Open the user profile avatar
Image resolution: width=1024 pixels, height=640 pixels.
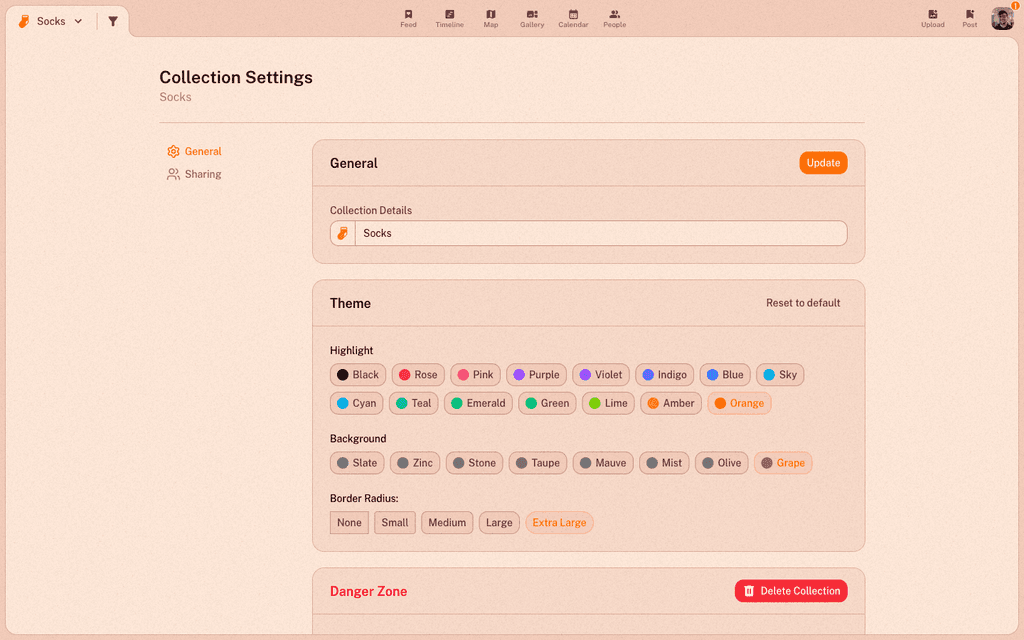1002,19
